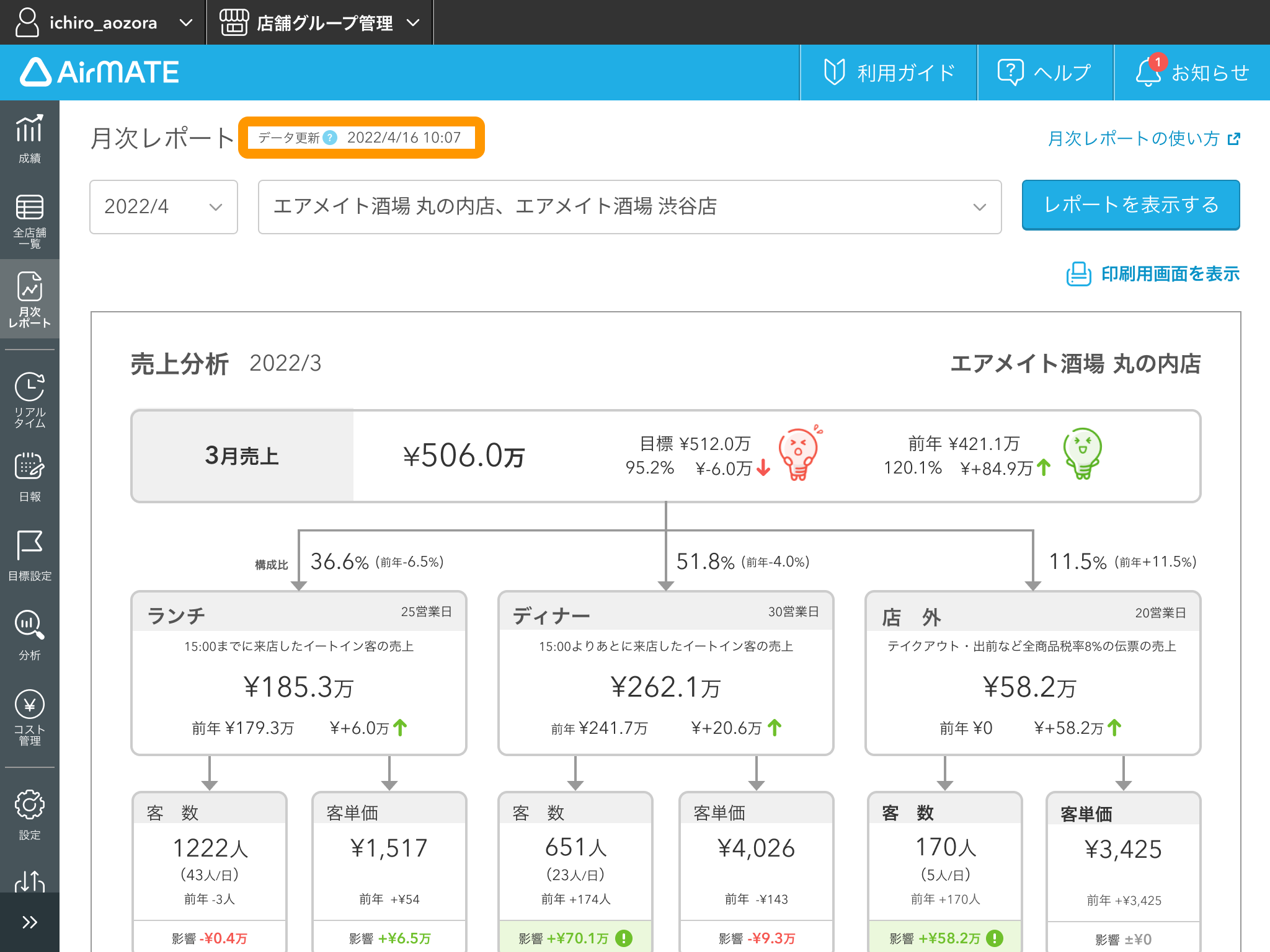Open the 2022/4 month selector
Viewport: 1270px width, 952px height.
[164, 206]
